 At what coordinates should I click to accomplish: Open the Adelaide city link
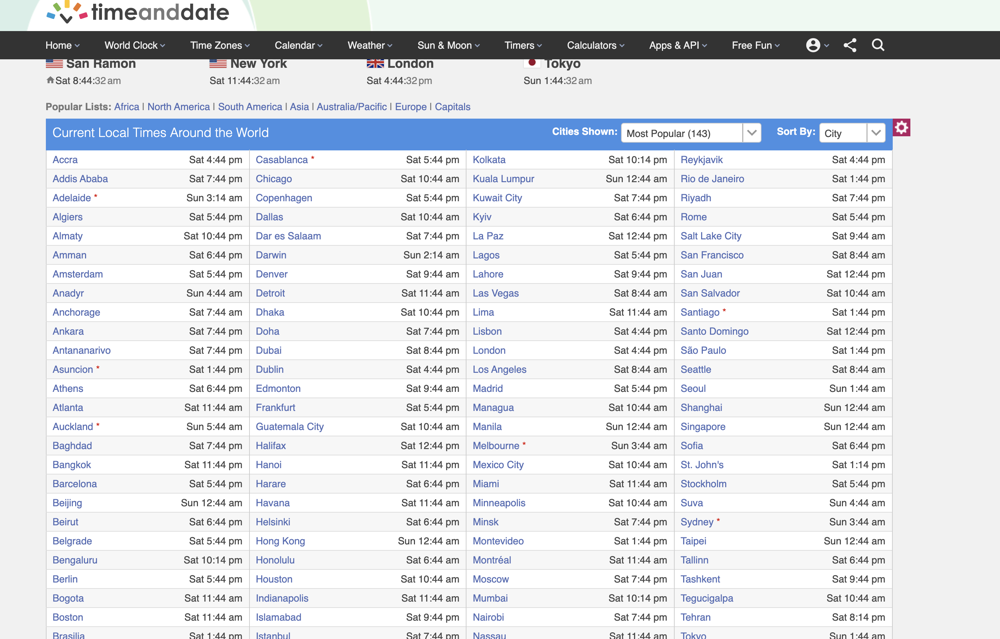[71, 198]
